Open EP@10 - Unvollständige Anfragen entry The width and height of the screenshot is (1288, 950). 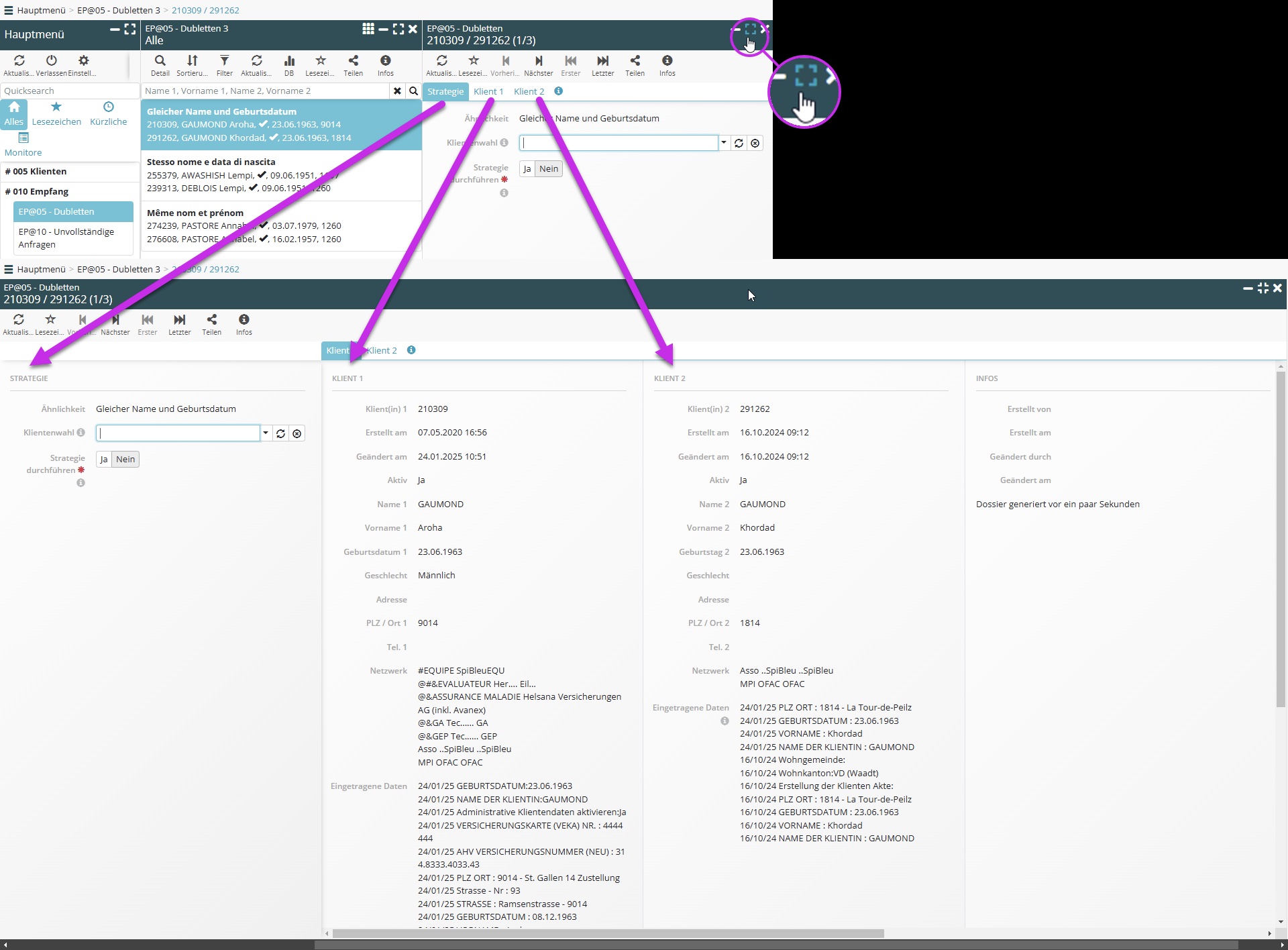(x=66, y=238)
